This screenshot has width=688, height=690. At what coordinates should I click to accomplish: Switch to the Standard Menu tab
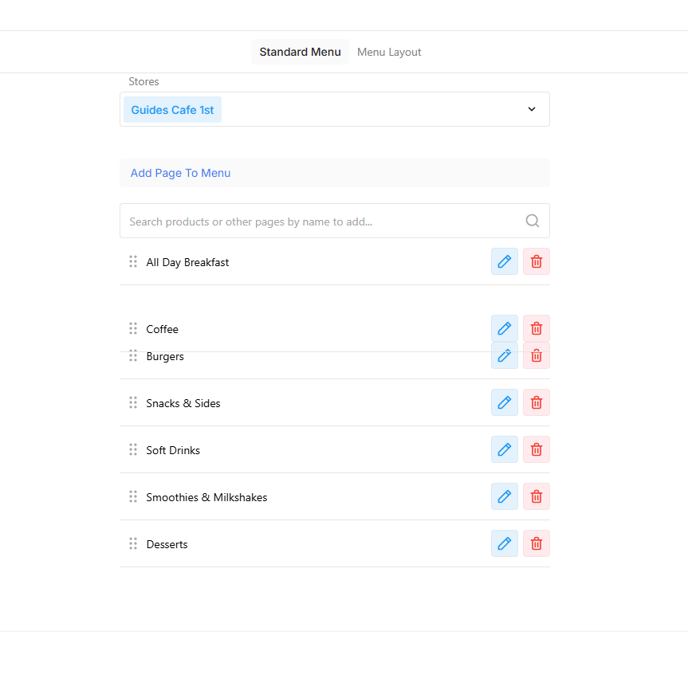point(300,52)
